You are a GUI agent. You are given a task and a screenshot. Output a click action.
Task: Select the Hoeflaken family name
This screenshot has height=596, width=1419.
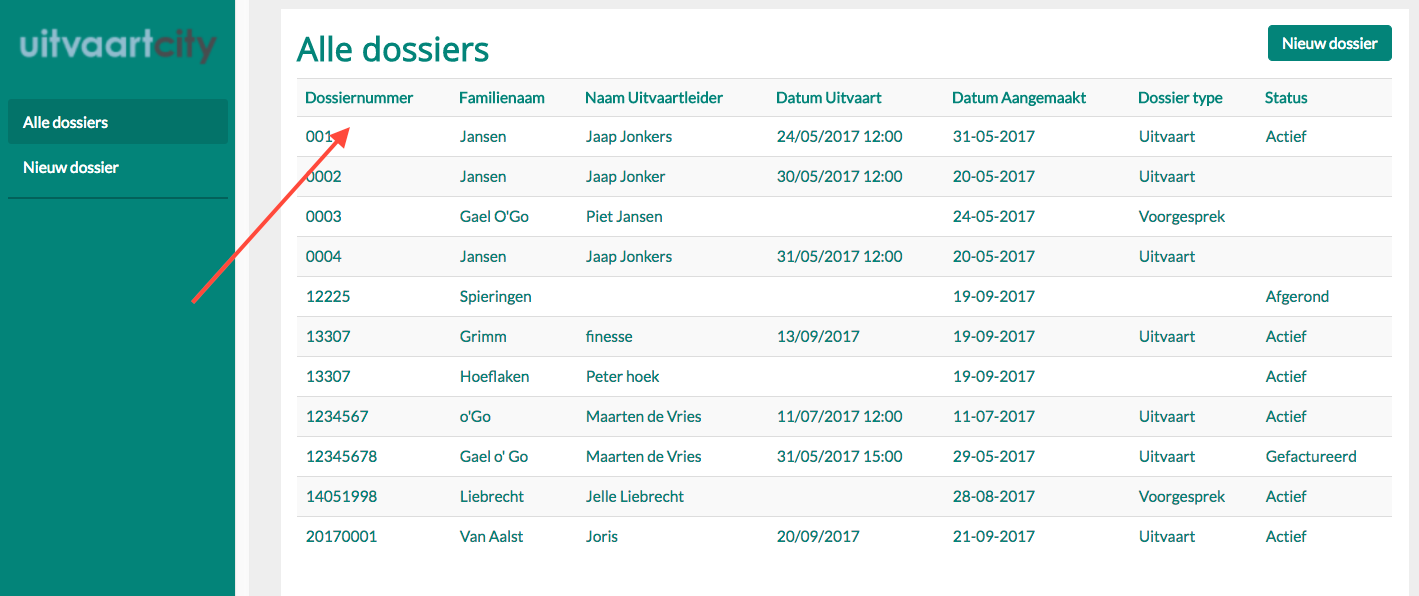click(x=495, y=376)
